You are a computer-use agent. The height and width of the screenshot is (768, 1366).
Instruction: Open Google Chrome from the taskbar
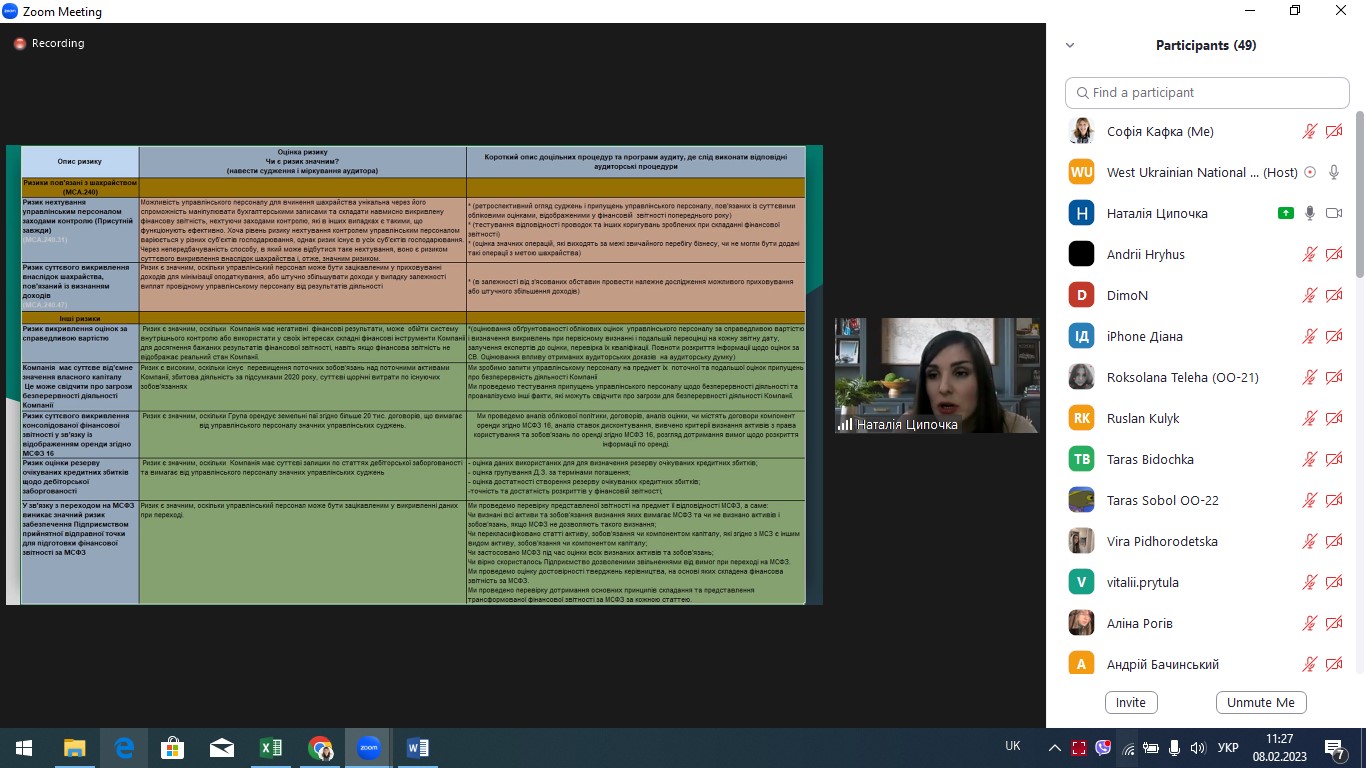[x=320, y=748]
